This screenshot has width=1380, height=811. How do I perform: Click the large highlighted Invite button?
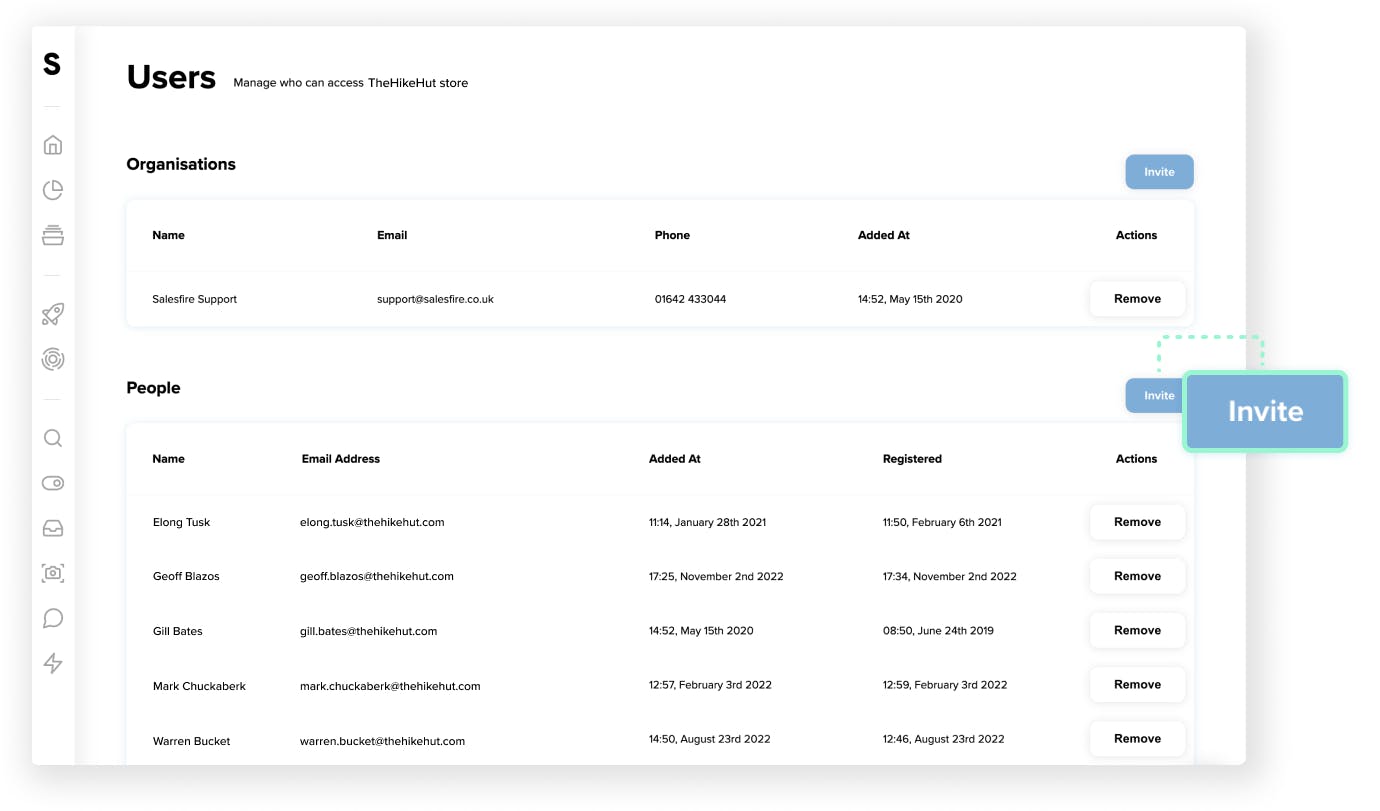[x=1264, y=410]
